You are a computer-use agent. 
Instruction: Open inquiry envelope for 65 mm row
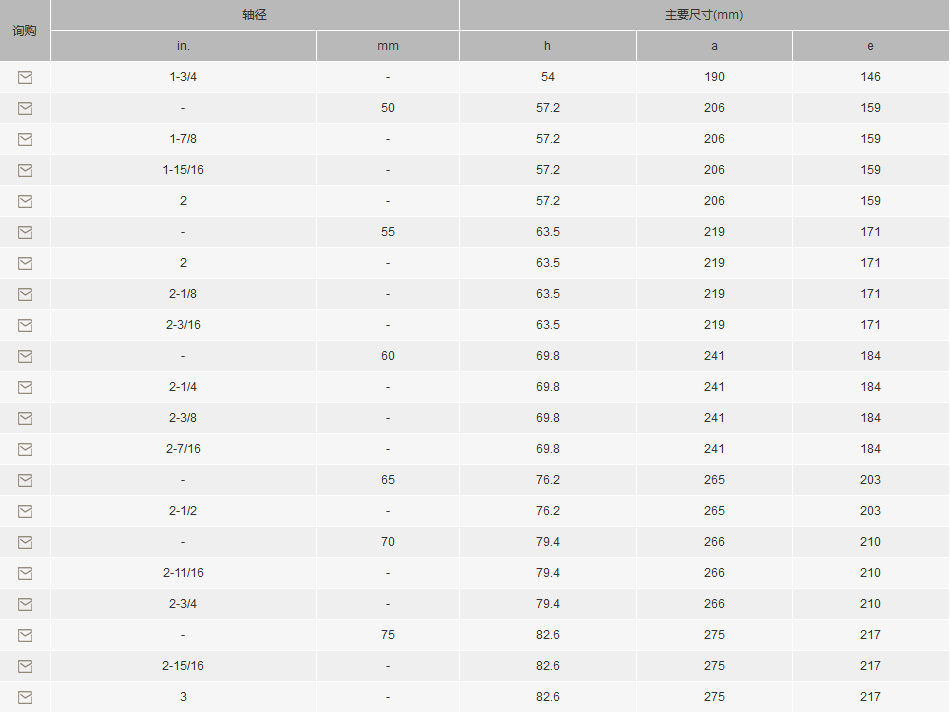point(25,480)
